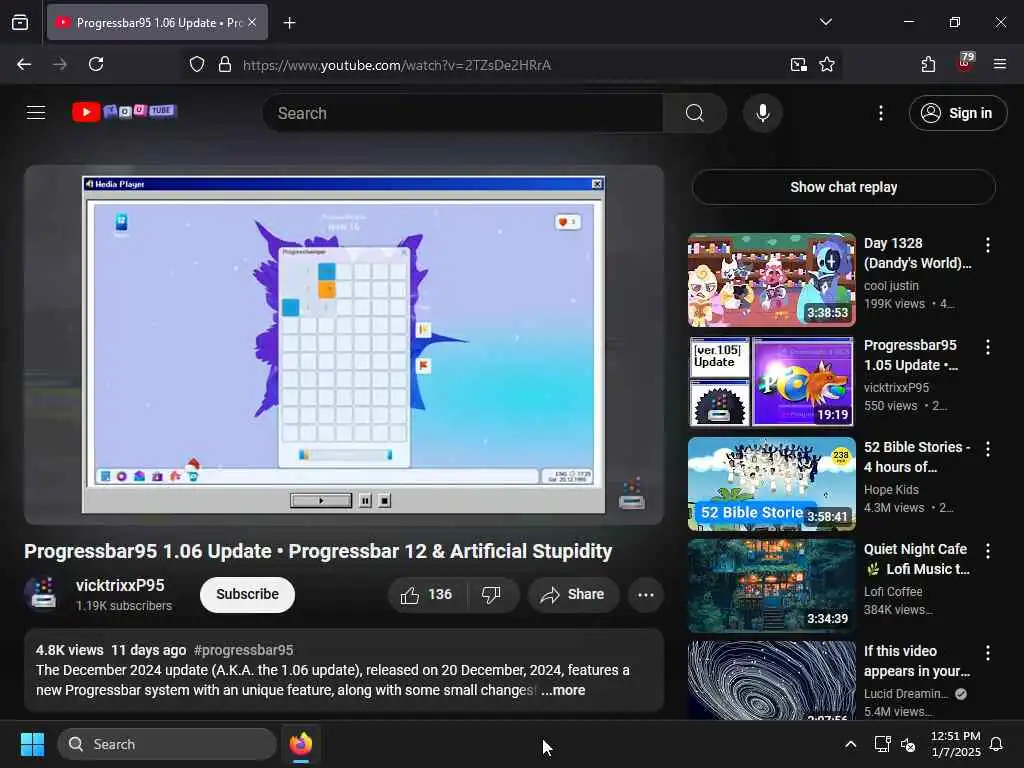Dislike the video with thumbs down
This screenshot has height=768, width=1024.
click(x=491, y=594)
